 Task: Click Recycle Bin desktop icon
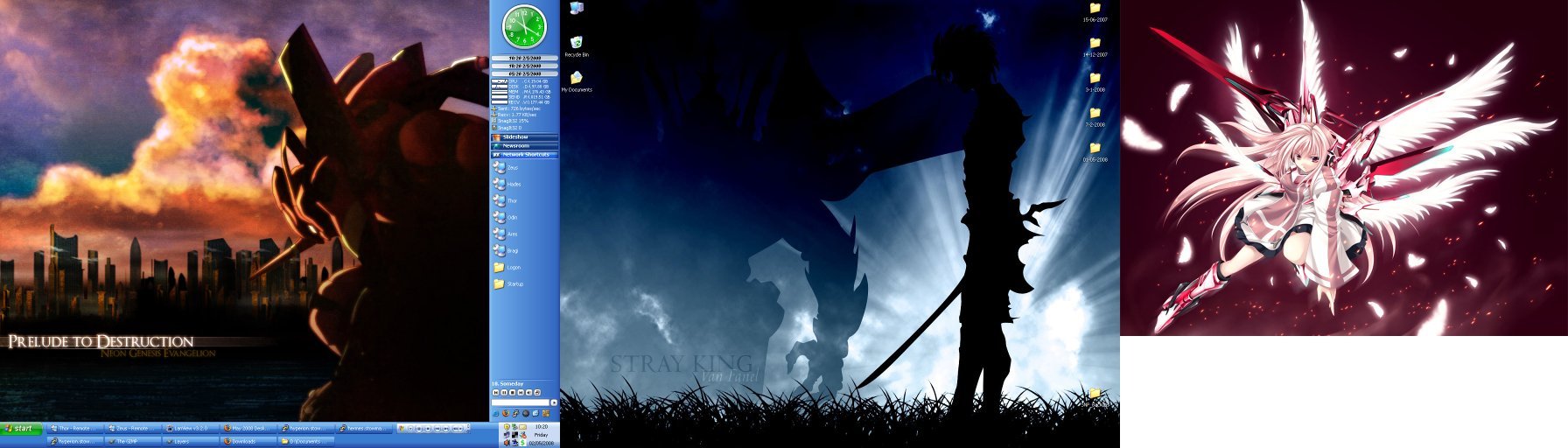[x=576, y=46]
